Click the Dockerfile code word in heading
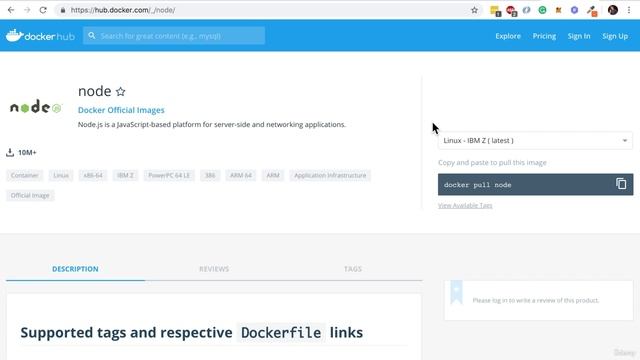Image resolution: width=640 pixels, height=360 pixels. (281, 333)
